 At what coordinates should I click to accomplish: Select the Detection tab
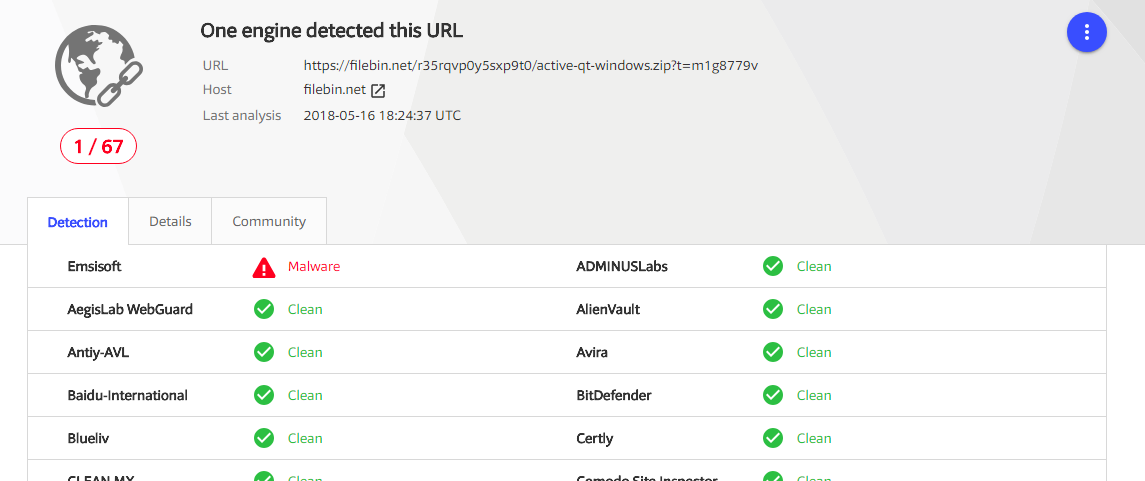click(x=77, y=222)
